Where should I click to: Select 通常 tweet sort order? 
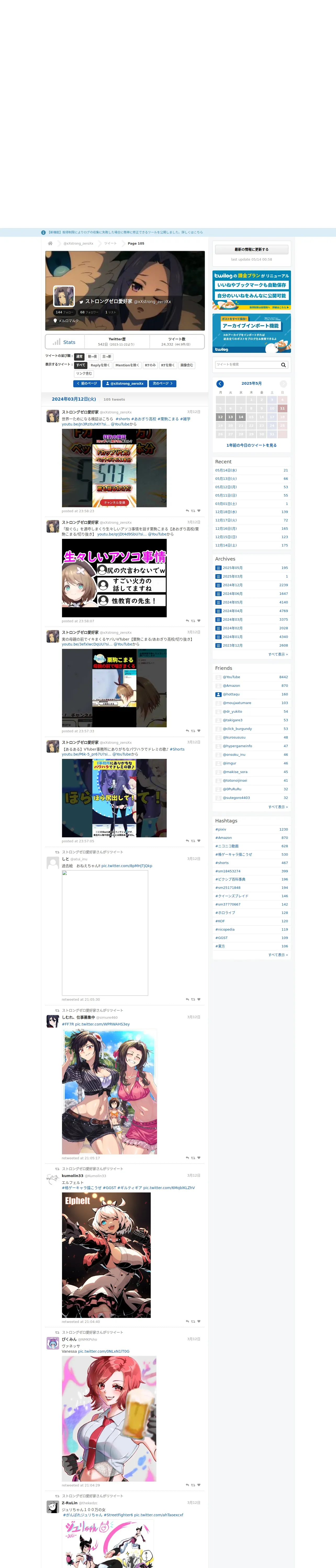click(79, 357)
